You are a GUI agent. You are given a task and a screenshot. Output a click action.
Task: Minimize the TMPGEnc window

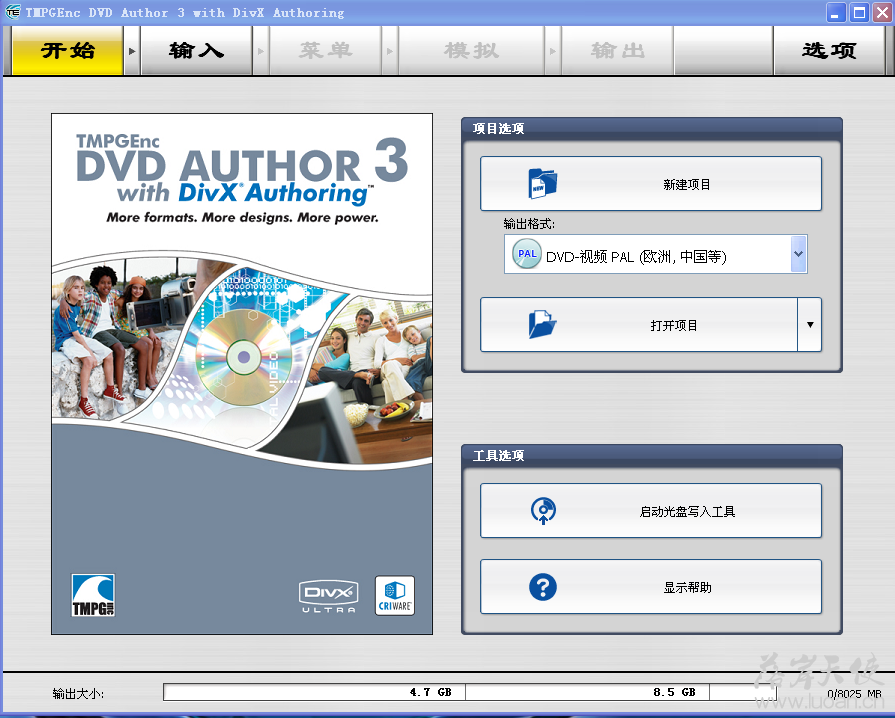click(x=836, y=13)
